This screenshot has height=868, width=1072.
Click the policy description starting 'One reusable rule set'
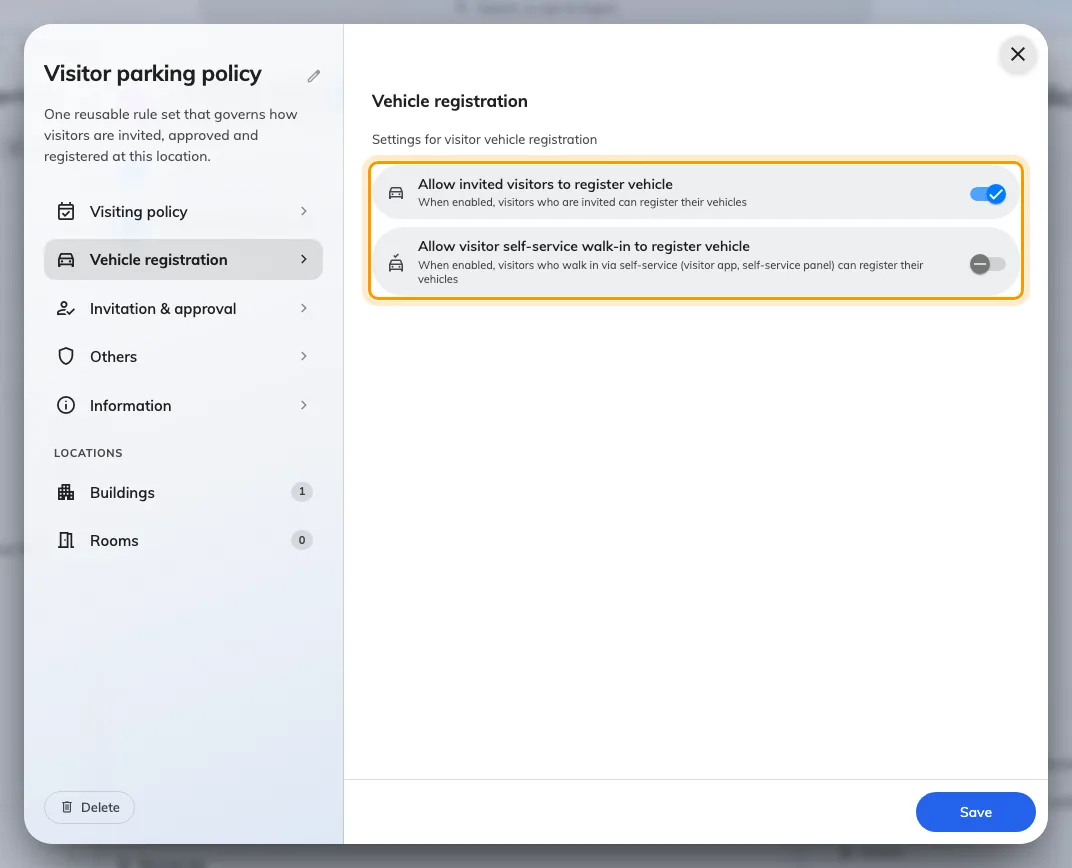point(171,135)
